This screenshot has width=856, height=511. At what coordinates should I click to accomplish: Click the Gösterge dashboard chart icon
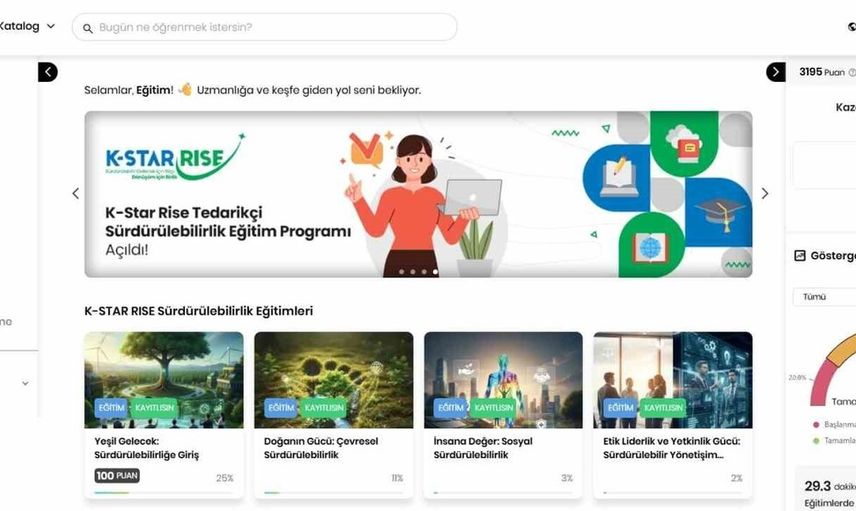(x=800, y=256)
